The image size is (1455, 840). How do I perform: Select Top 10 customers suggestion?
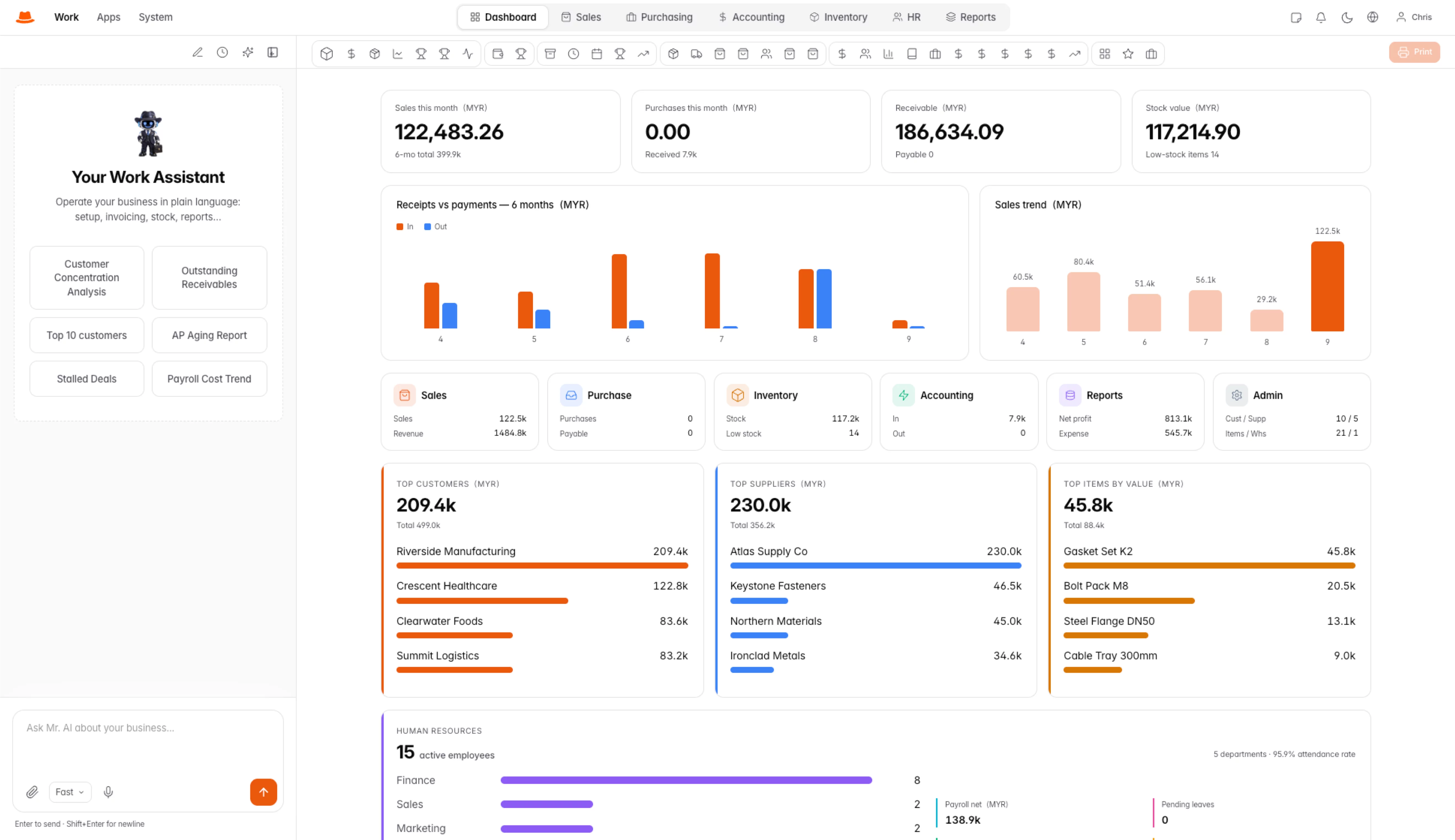click(x=87, y=335)
